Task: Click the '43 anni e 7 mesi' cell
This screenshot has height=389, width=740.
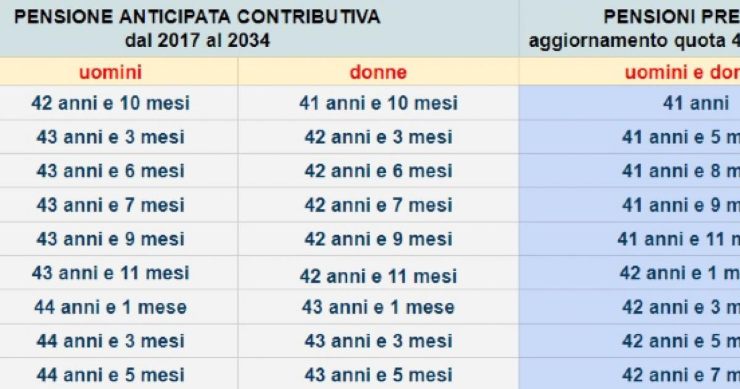Action: tap(110, 205)
